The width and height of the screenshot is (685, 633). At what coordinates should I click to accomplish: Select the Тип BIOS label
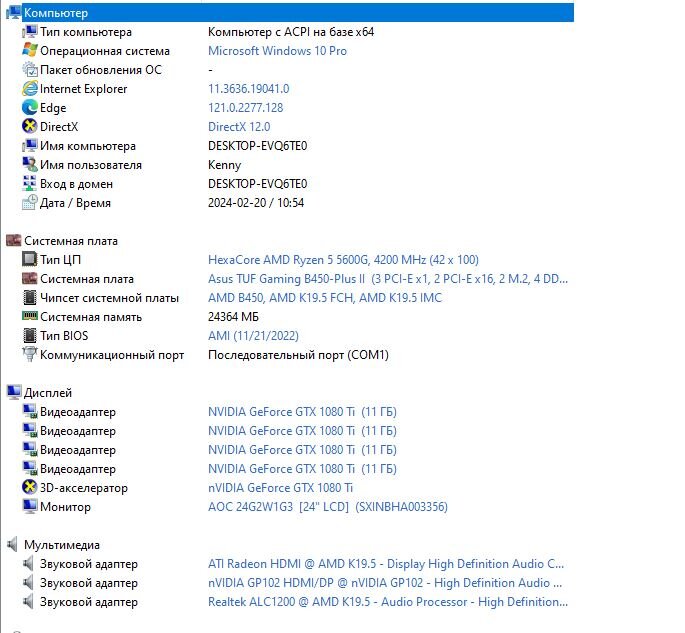click(64, 336)
